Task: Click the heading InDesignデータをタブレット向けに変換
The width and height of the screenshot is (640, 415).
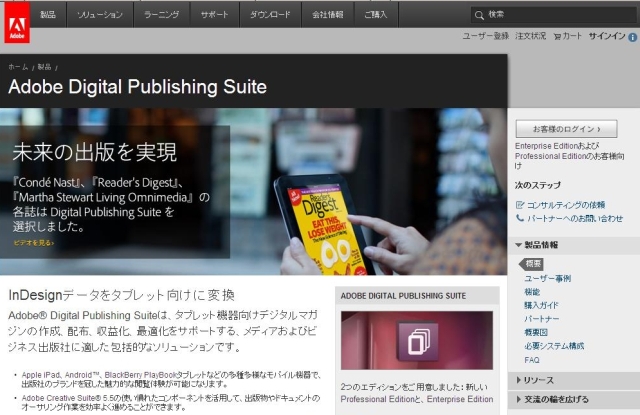Action: point(122,295)
